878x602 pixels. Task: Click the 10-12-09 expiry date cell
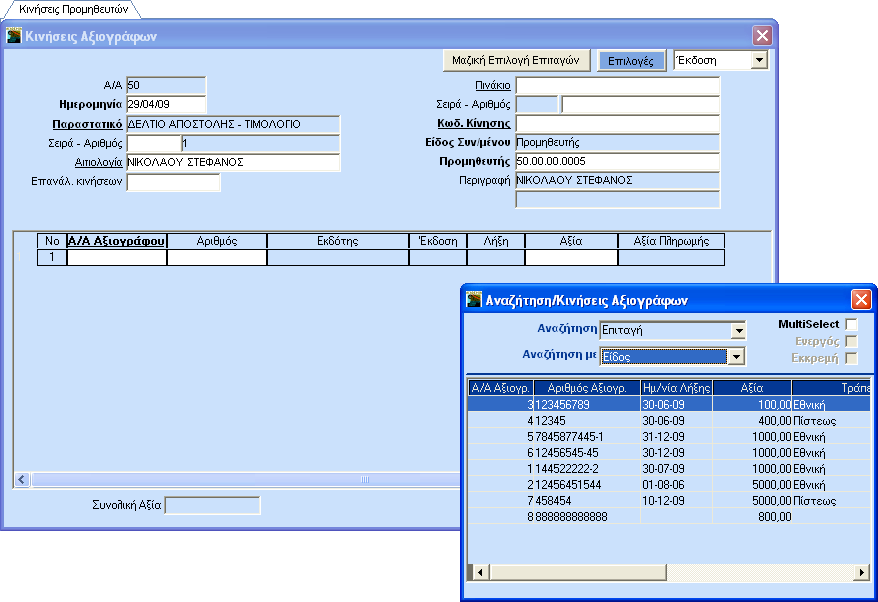[x=676, y=501]
